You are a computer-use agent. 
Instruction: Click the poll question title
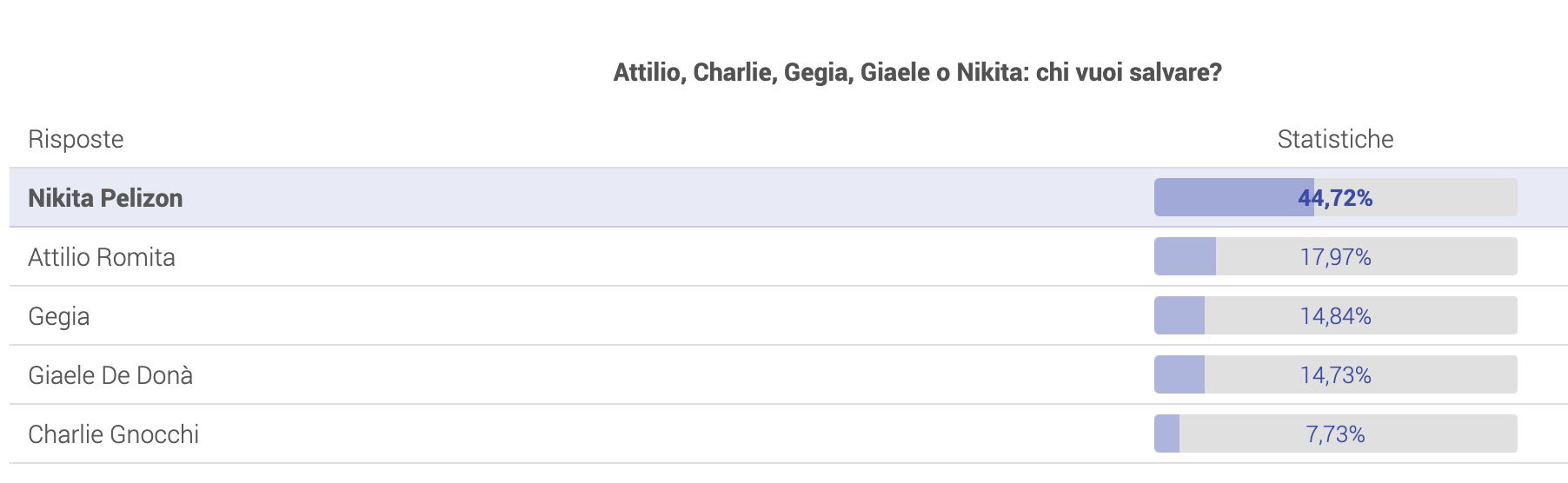click(917, 72)
